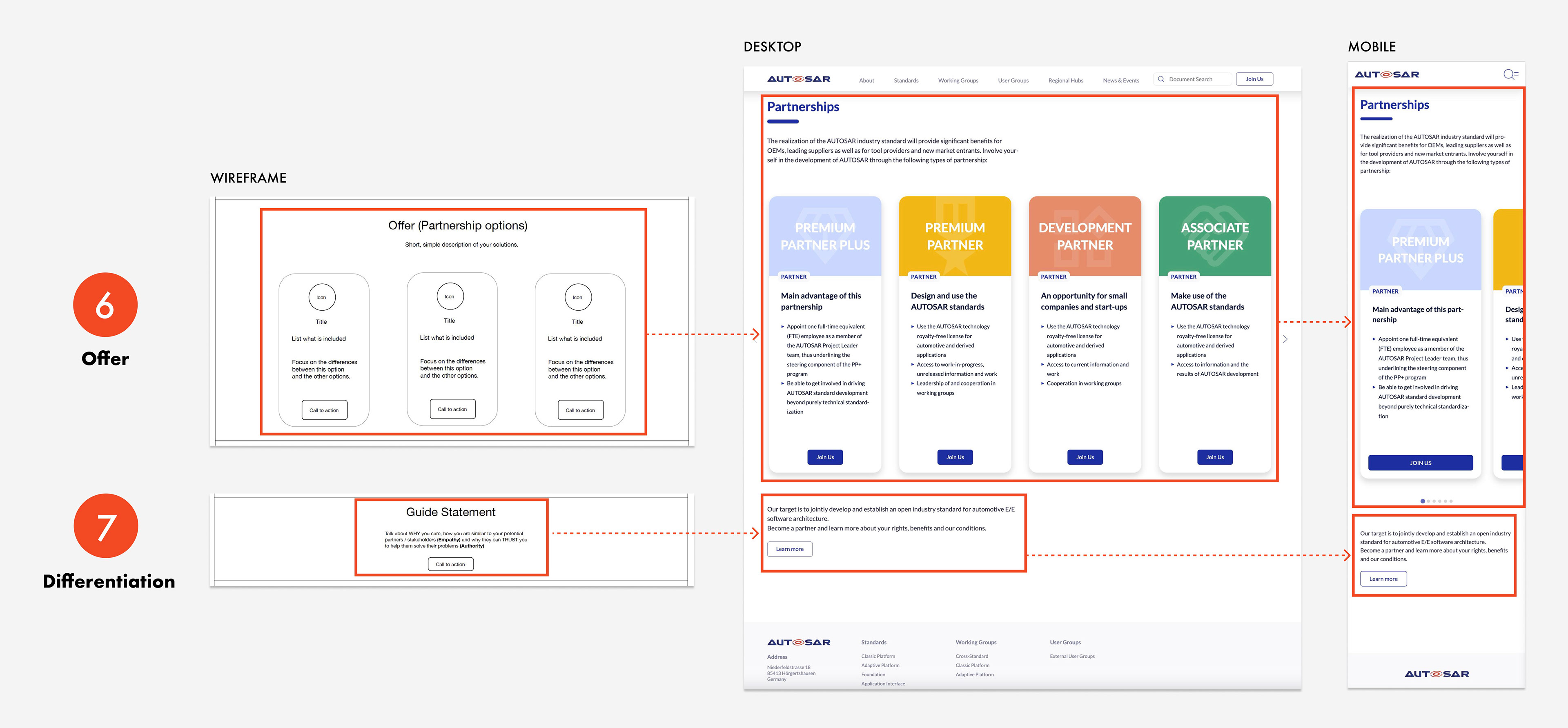Click the AUTOSAR logo in desktop header
This screenshot has width=1568, height=728.
pos(799,79)
